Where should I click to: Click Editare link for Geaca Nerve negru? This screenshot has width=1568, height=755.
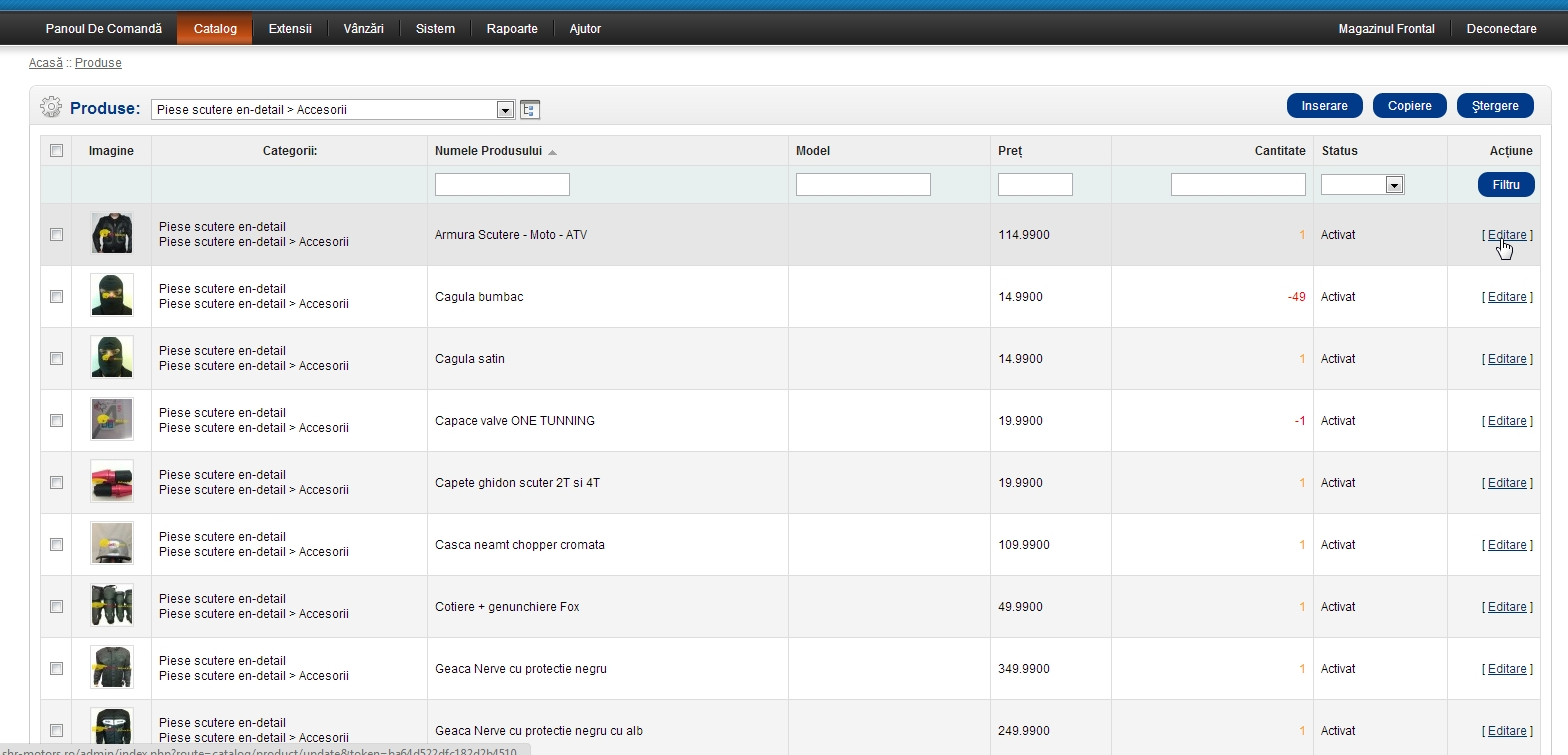(x=1506, y=669)
